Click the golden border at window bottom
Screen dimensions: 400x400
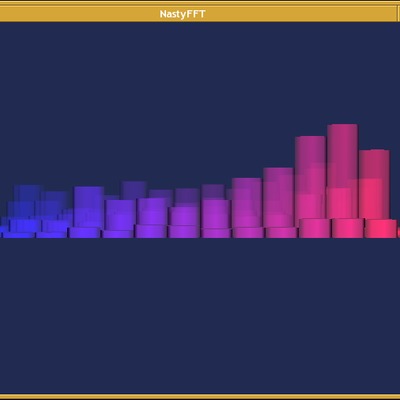coord(200,397)
